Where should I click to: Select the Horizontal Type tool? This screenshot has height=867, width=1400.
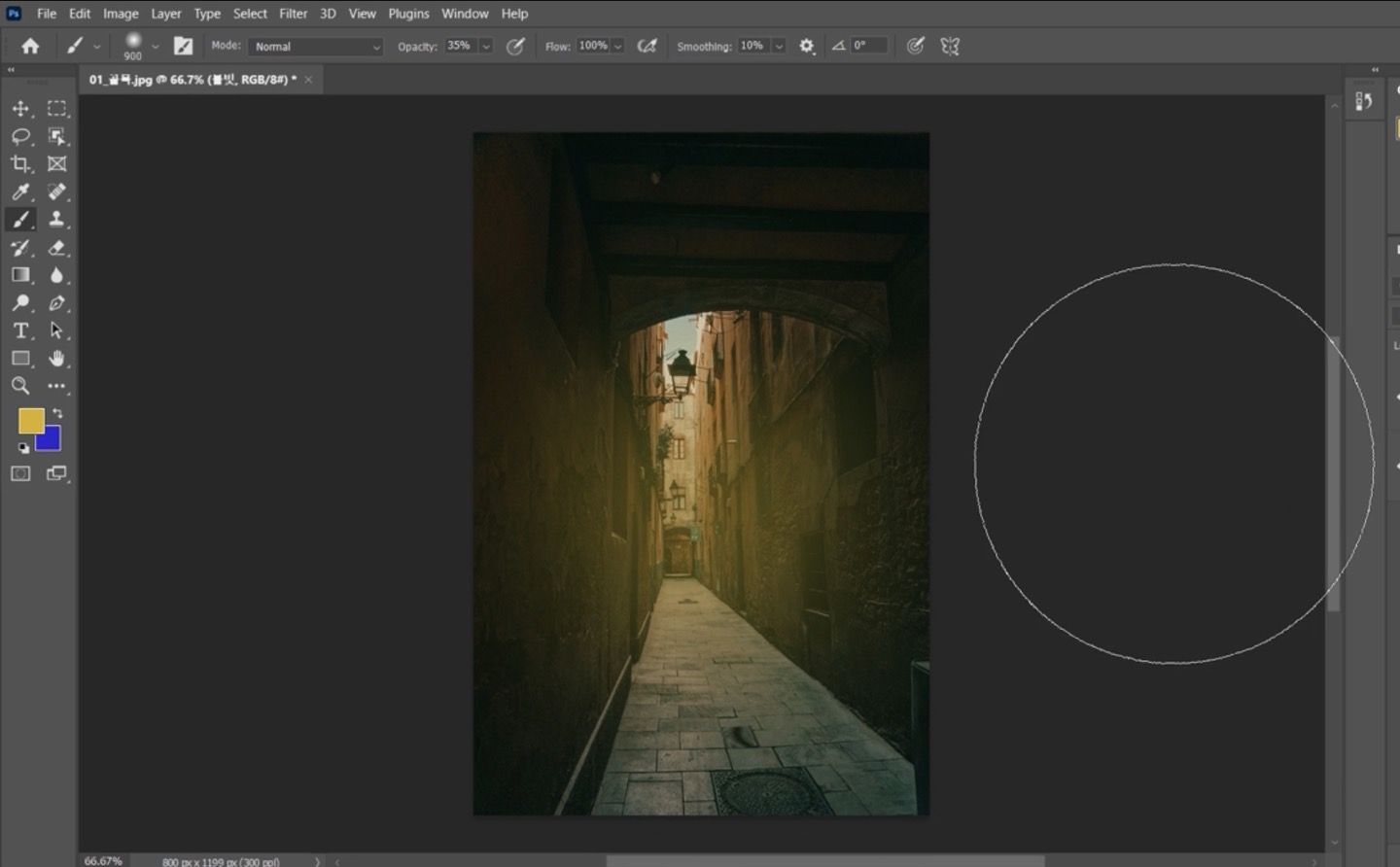click(x=20, y=330)
